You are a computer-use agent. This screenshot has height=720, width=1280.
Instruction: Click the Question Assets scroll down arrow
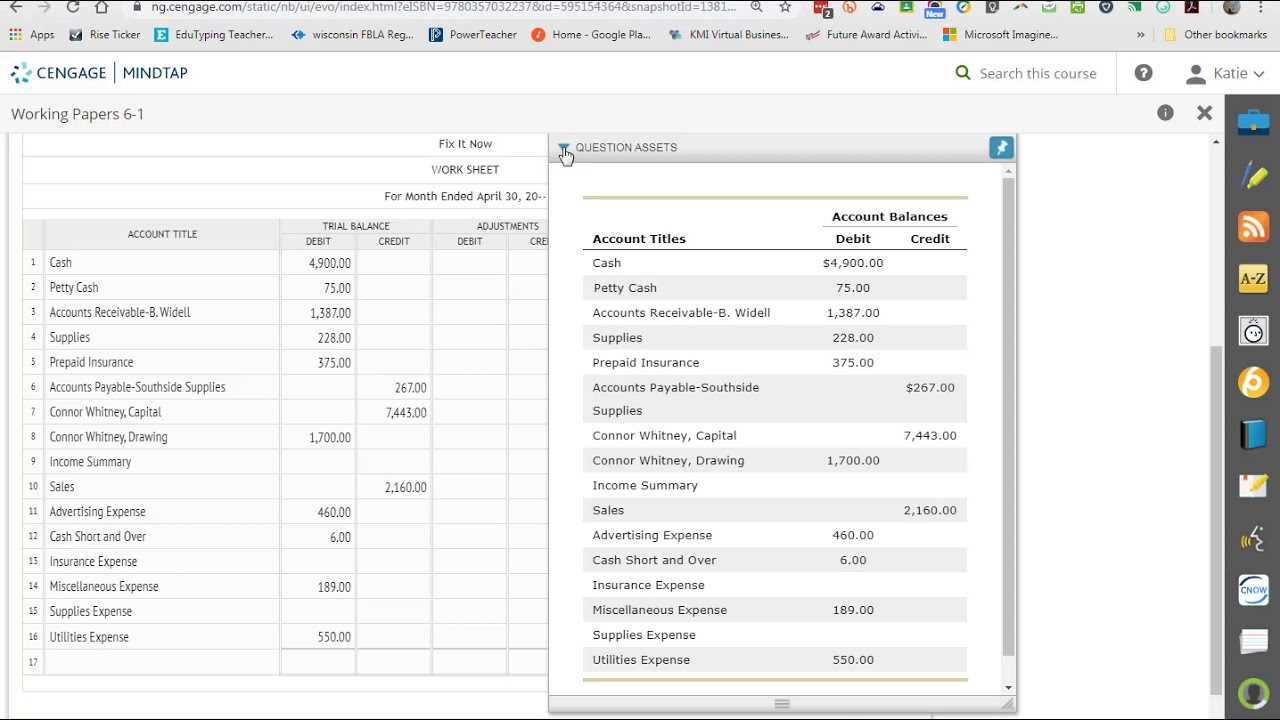click(1008, 687)
